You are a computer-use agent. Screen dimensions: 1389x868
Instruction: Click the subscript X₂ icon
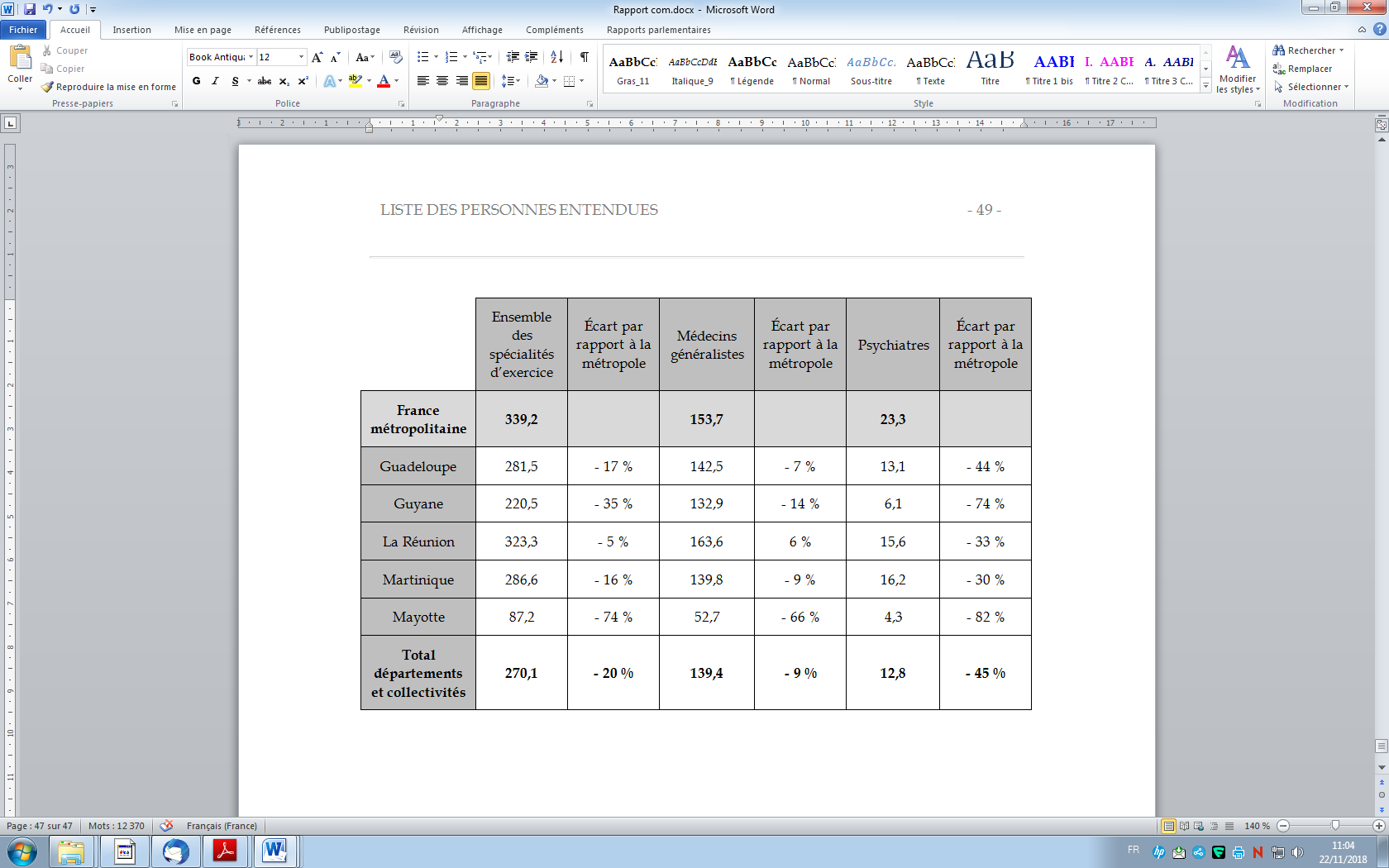pos(284,81)
